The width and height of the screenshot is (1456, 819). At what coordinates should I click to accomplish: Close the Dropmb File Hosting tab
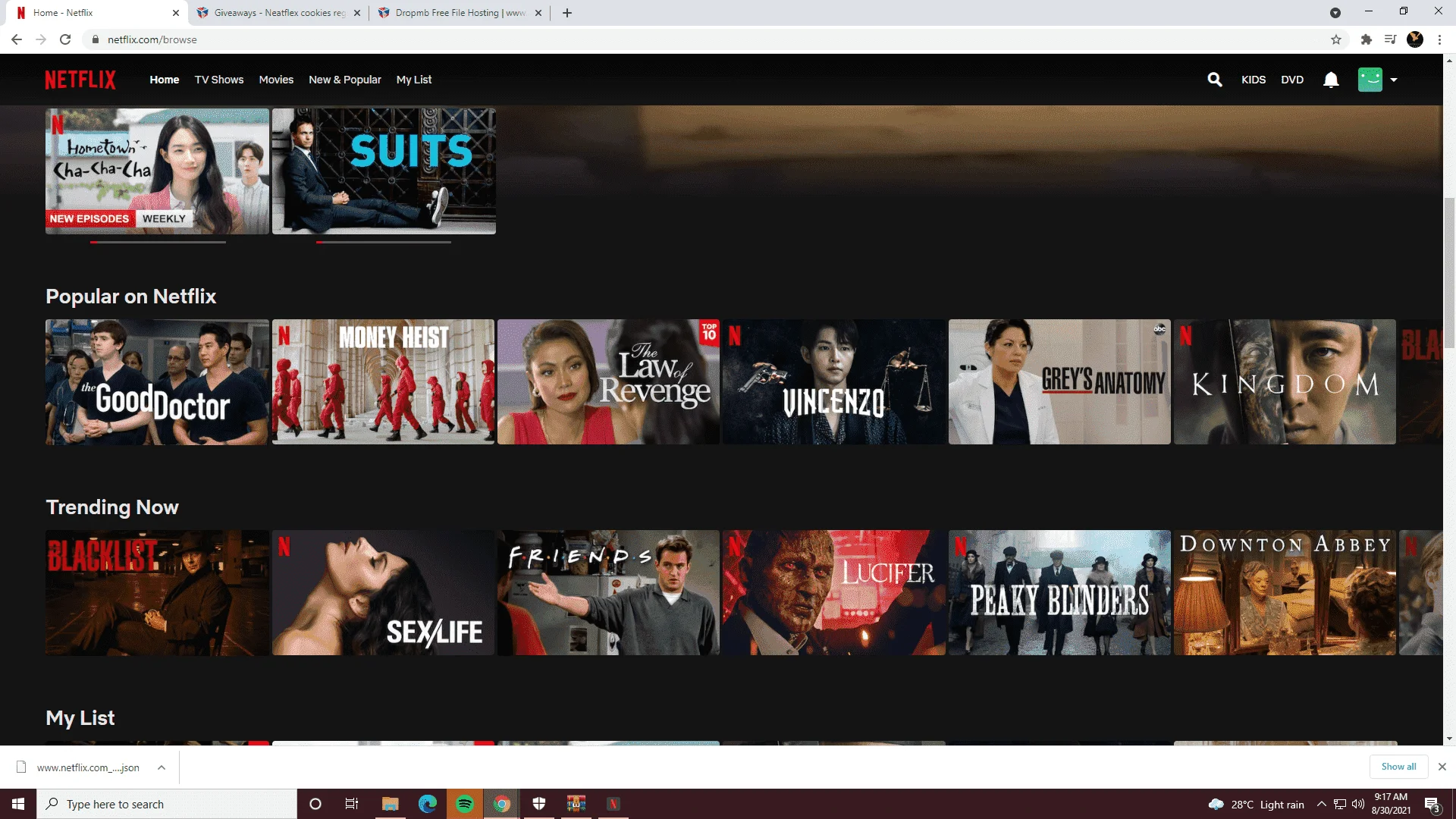click(x=538, y=13)
